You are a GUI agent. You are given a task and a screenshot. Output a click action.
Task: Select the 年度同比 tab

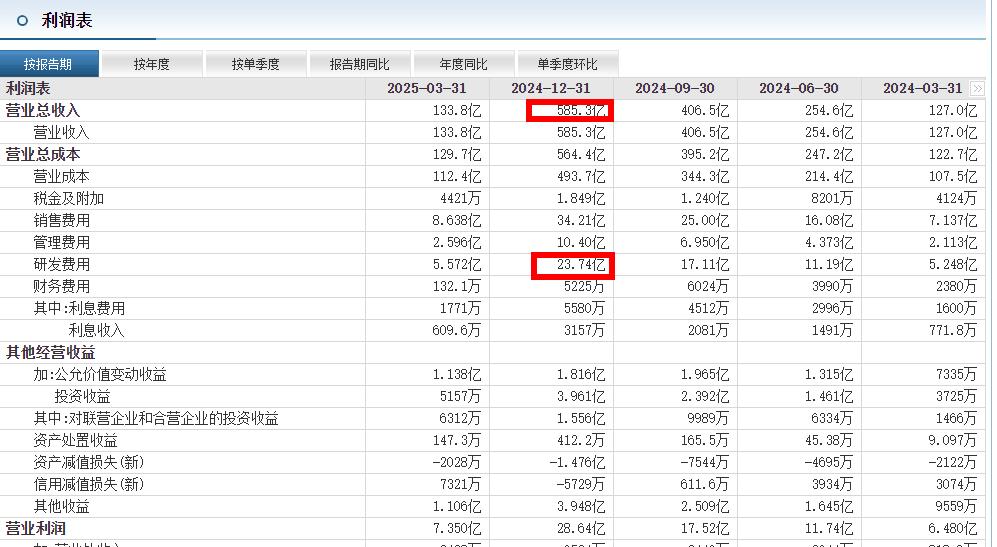(x=464, y=64)
